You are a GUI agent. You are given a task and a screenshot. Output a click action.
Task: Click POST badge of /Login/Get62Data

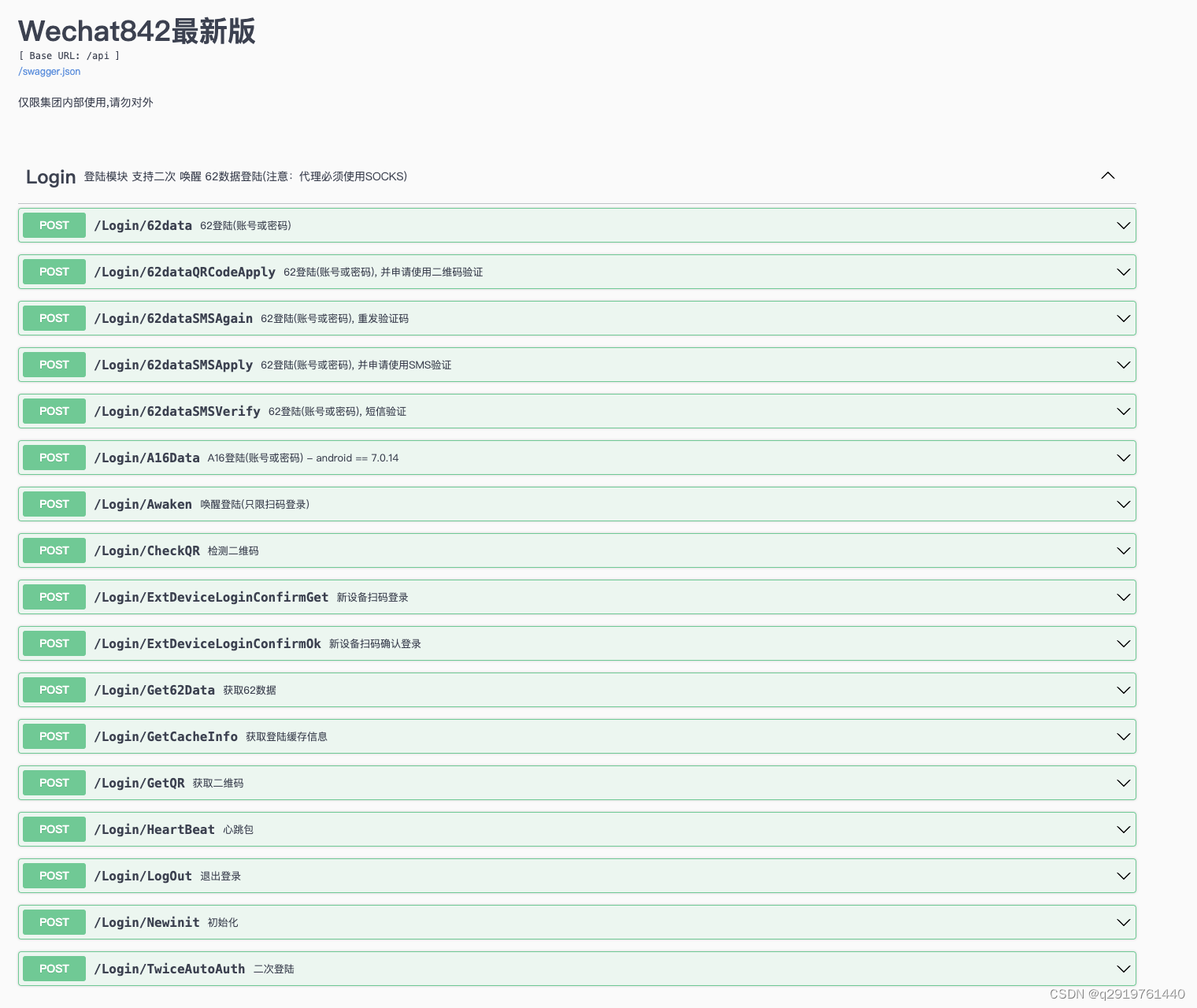[x=54, y=690]
